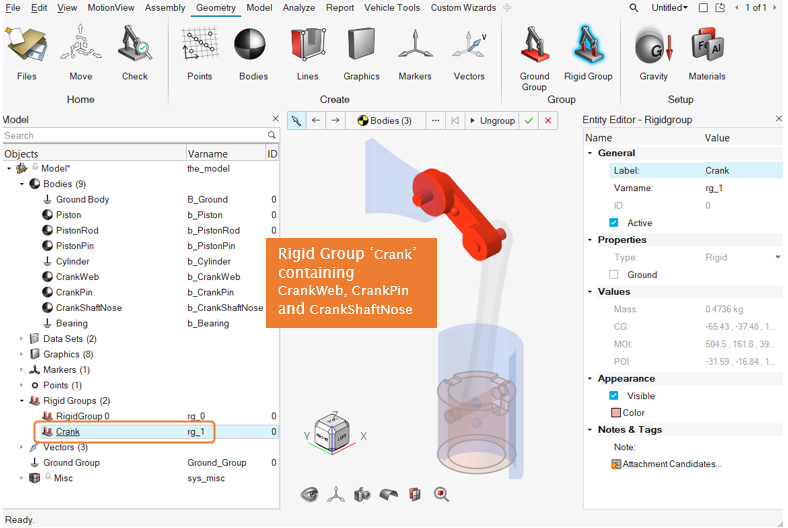Open the Analyze ribbon tab
Viewport: 788px width, 528px height.
click(298, 8)
